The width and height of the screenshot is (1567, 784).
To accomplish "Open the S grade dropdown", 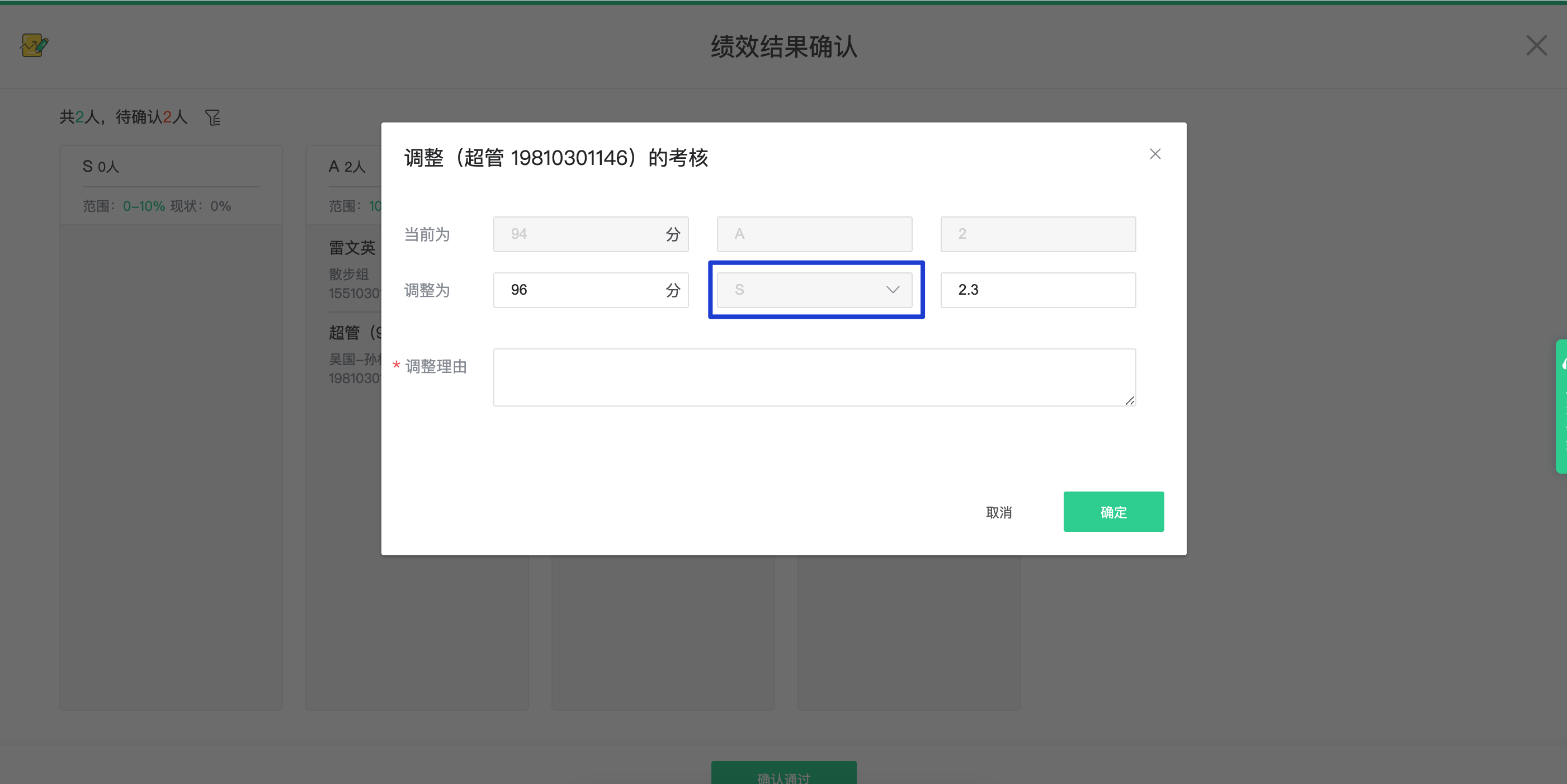I will coord(814,290).
